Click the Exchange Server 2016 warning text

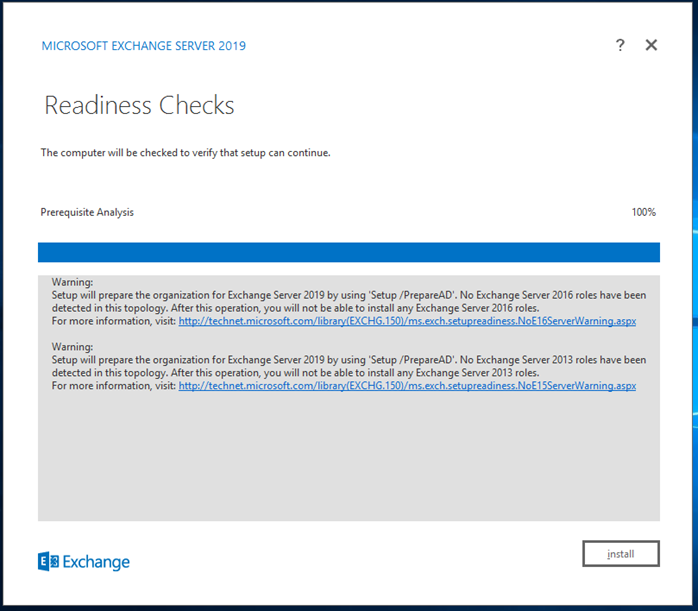349,301
